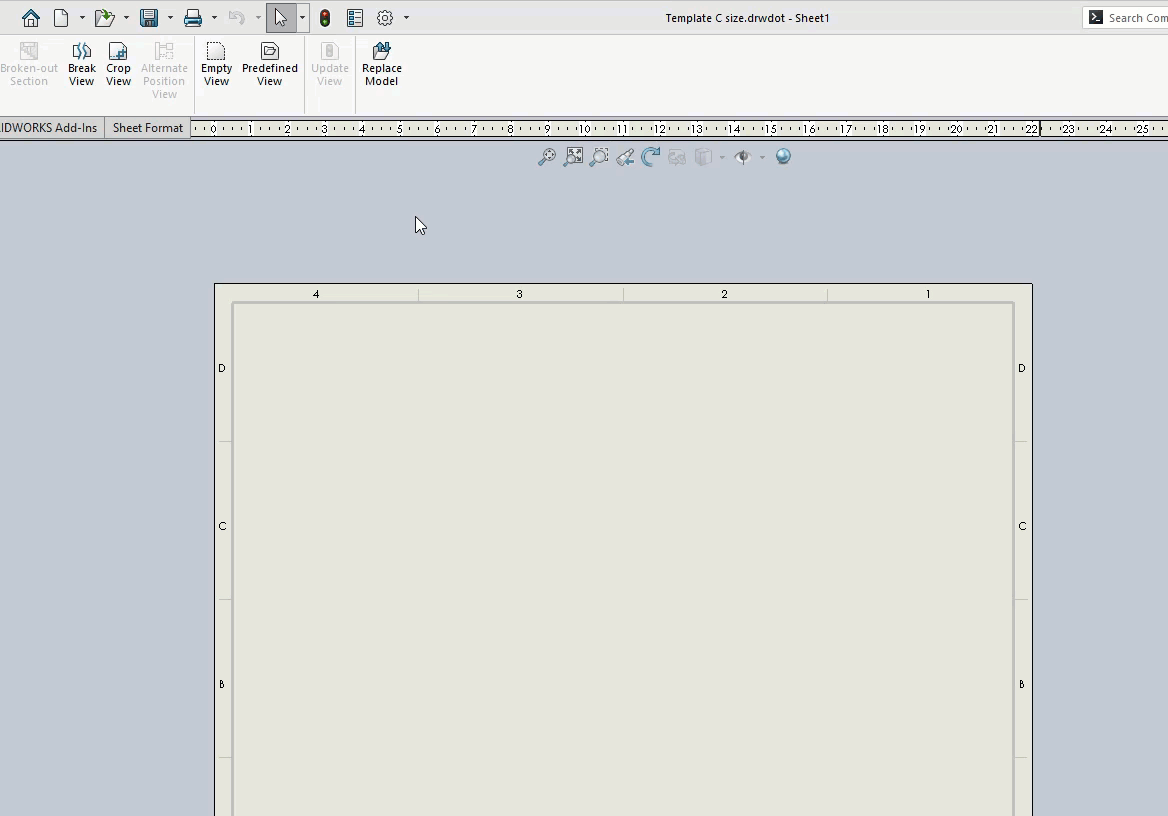Viewport: 1168px width, 816px height.
Task: Click the Print icon
Action: coord(196,17)
